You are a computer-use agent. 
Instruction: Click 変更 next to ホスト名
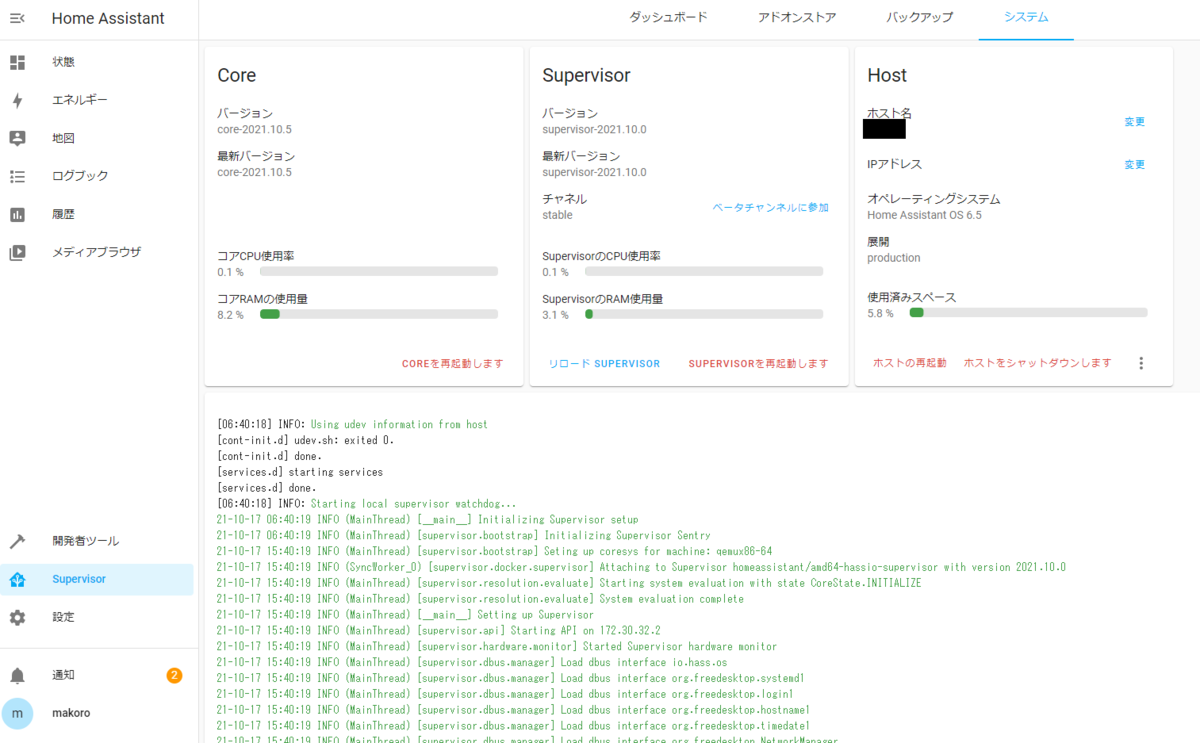[1134, 121]
